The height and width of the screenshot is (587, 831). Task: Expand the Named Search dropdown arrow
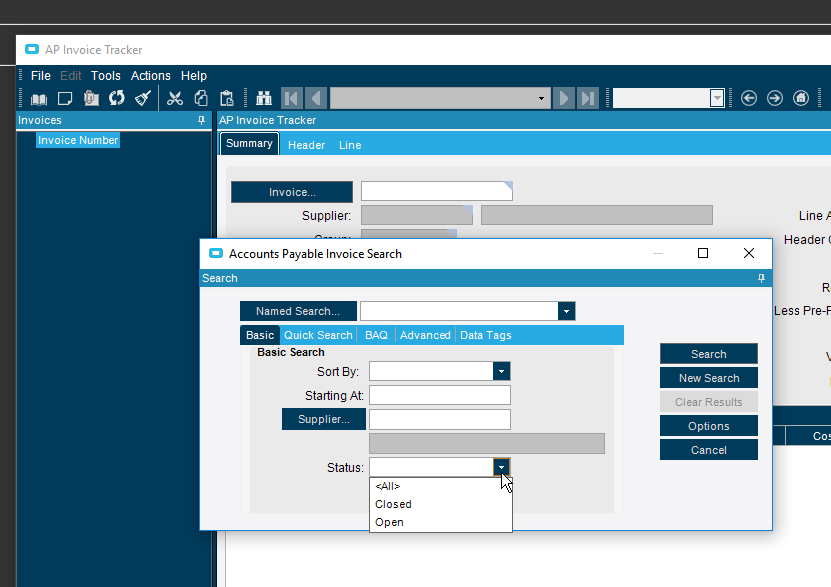pos(566,311)
